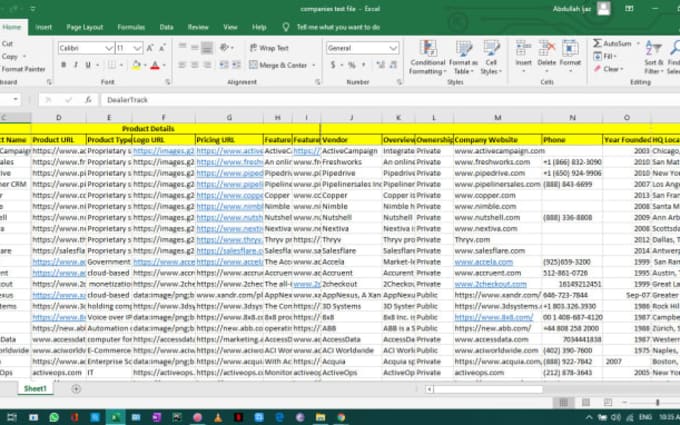Click Format Painter button
Screen dimensions: 680x425
23,69
